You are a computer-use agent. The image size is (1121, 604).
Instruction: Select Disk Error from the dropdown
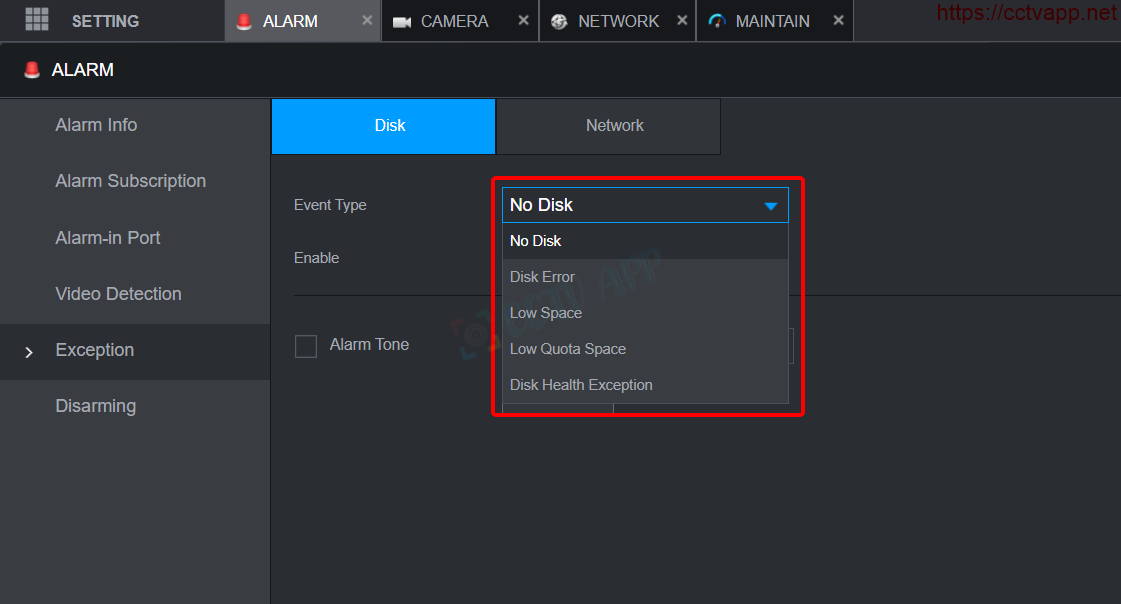pos(542,277)
